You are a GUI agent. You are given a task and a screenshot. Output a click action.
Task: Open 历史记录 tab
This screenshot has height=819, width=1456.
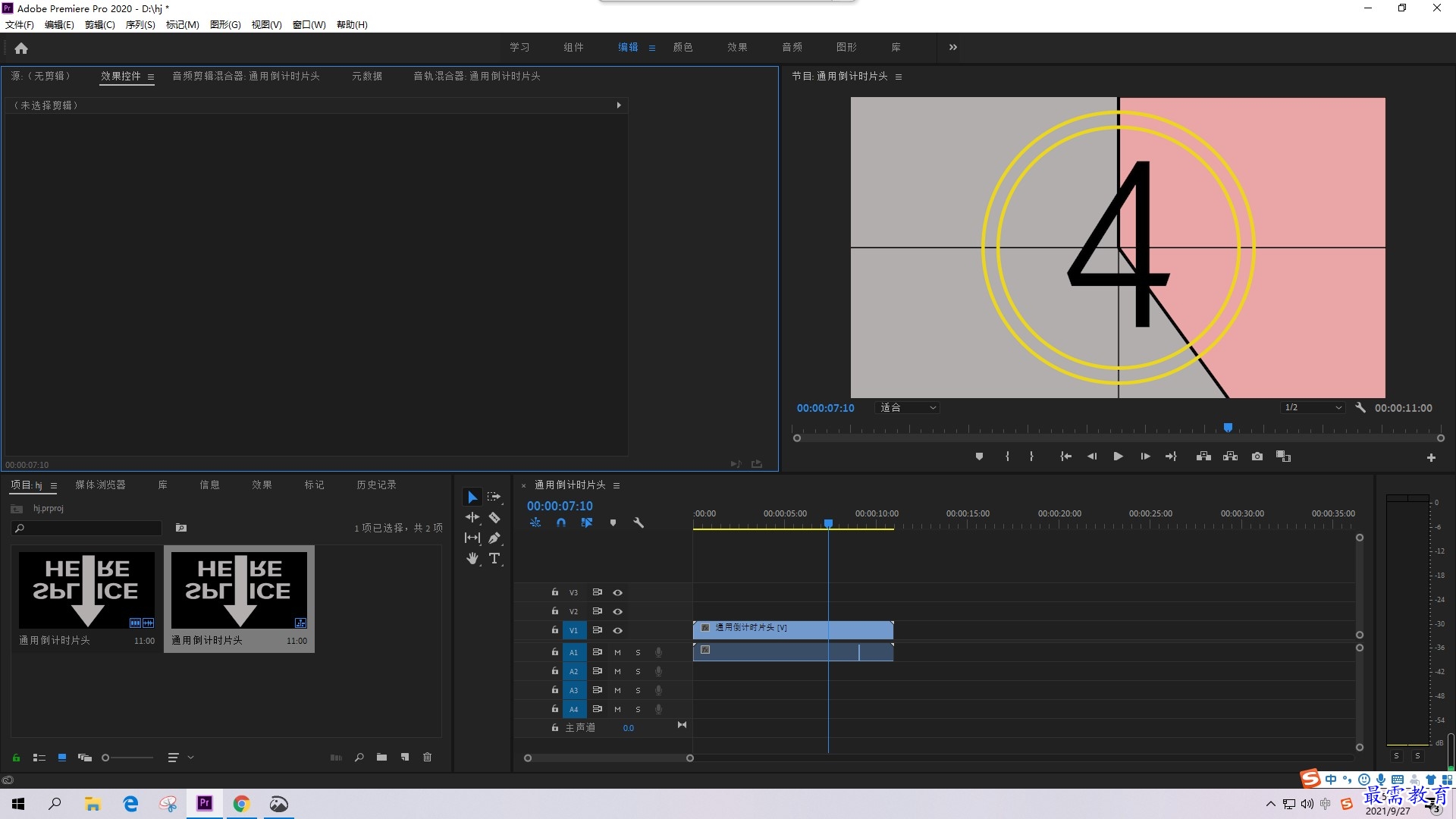point(376,485)
